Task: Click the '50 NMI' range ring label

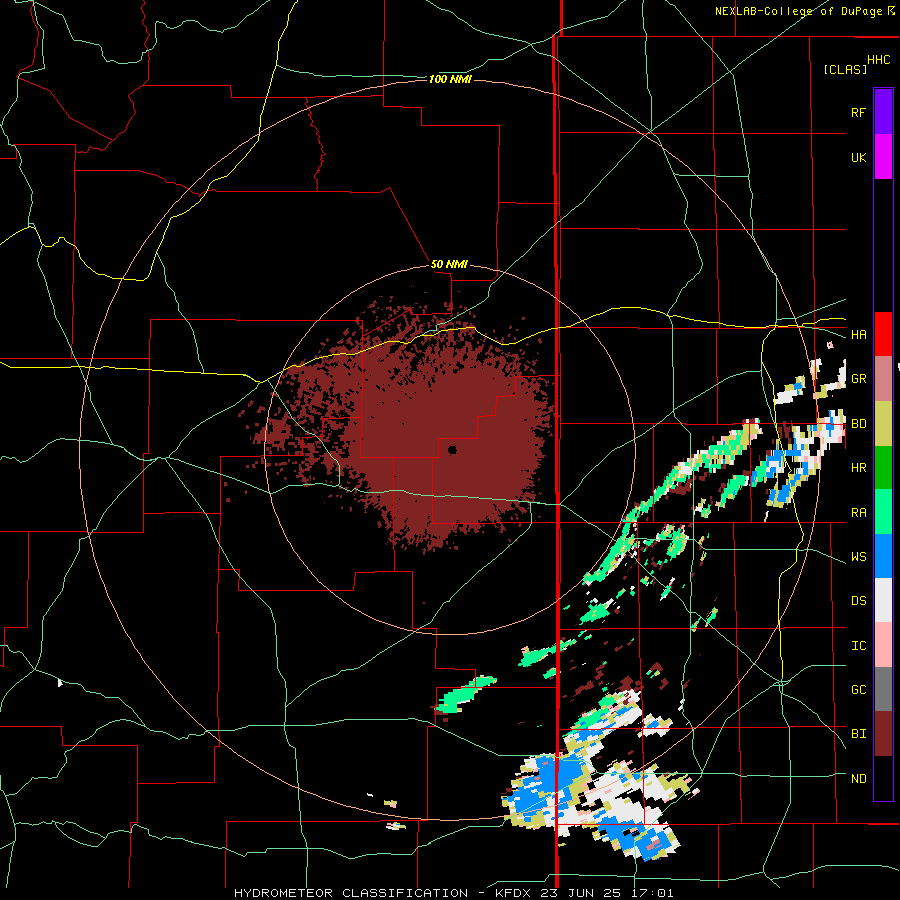Action: [x=449, y=264]
